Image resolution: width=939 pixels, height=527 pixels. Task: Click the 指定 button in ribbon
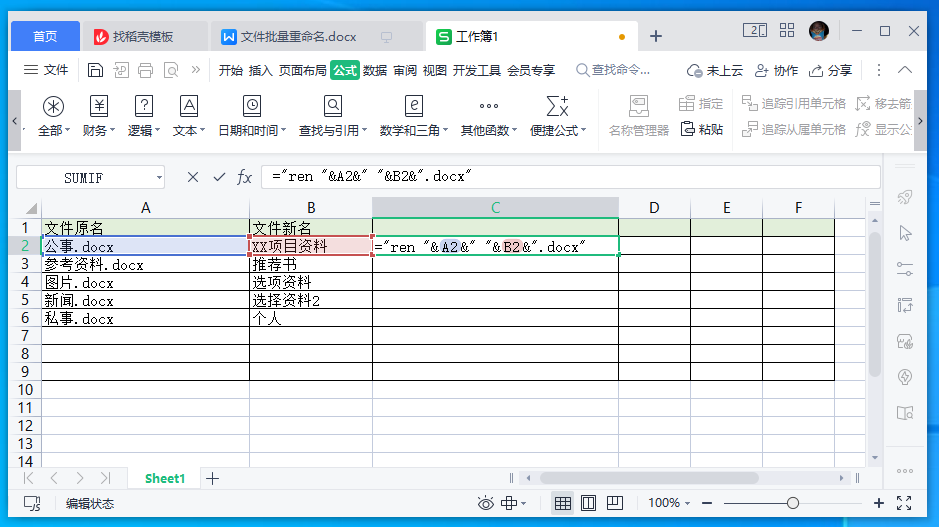click(x=701, y=104)
